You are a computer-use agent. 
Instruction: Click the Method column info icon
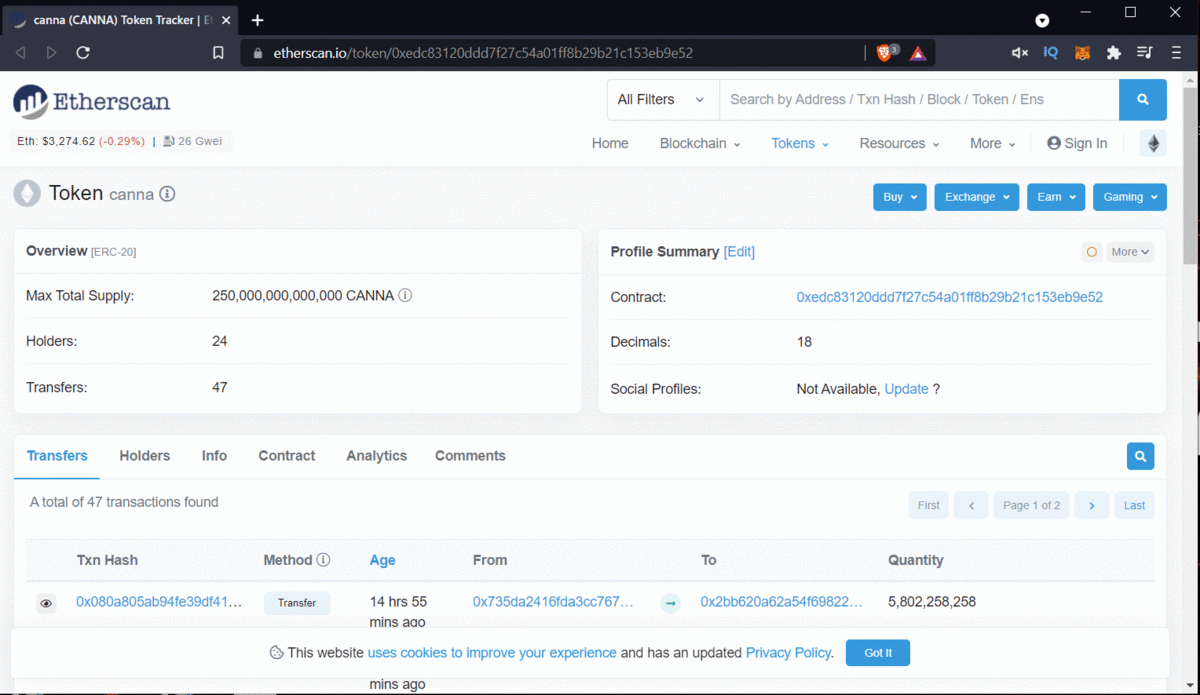click(323, 560)
